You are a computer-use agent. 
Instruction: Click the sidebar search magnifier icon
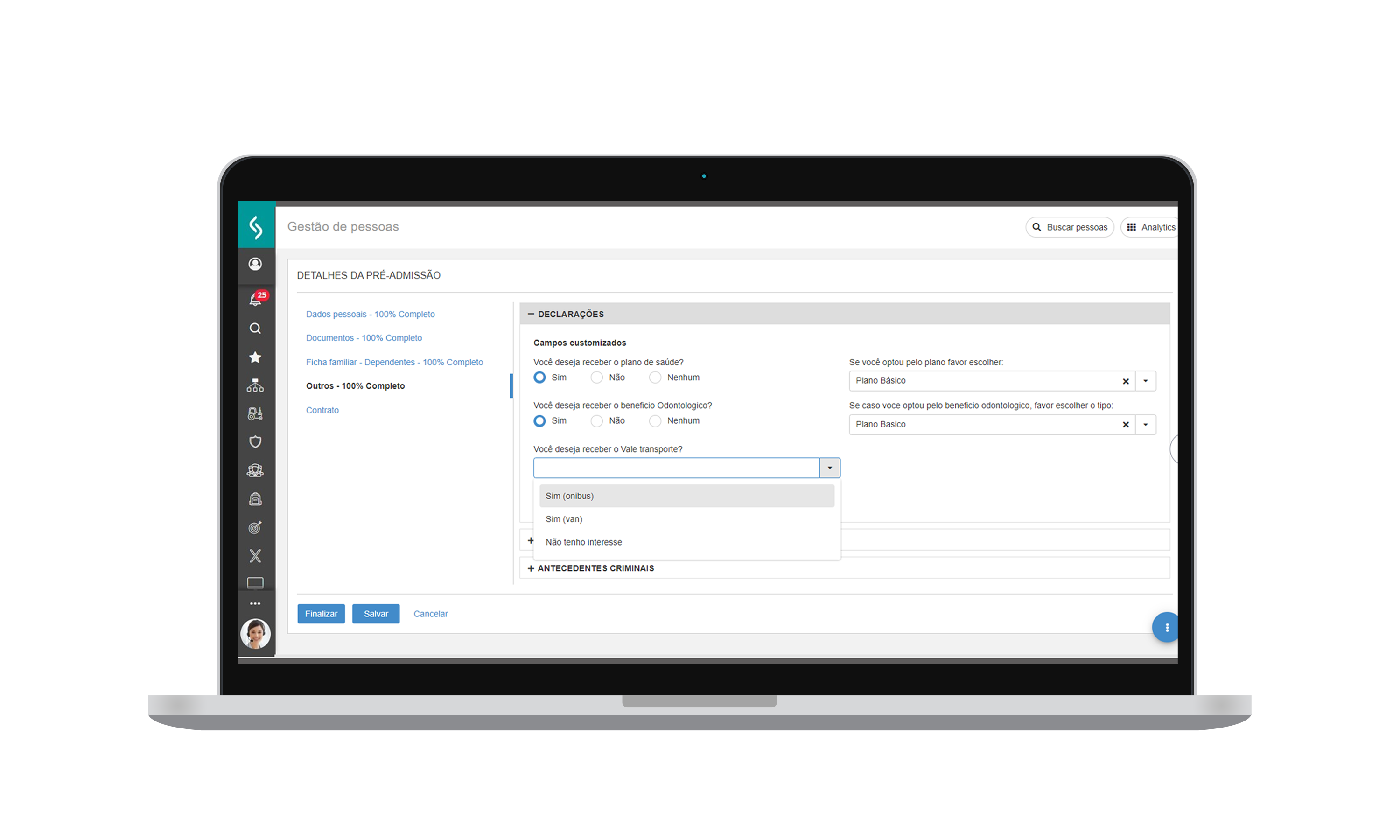click(x=255, y=329)
